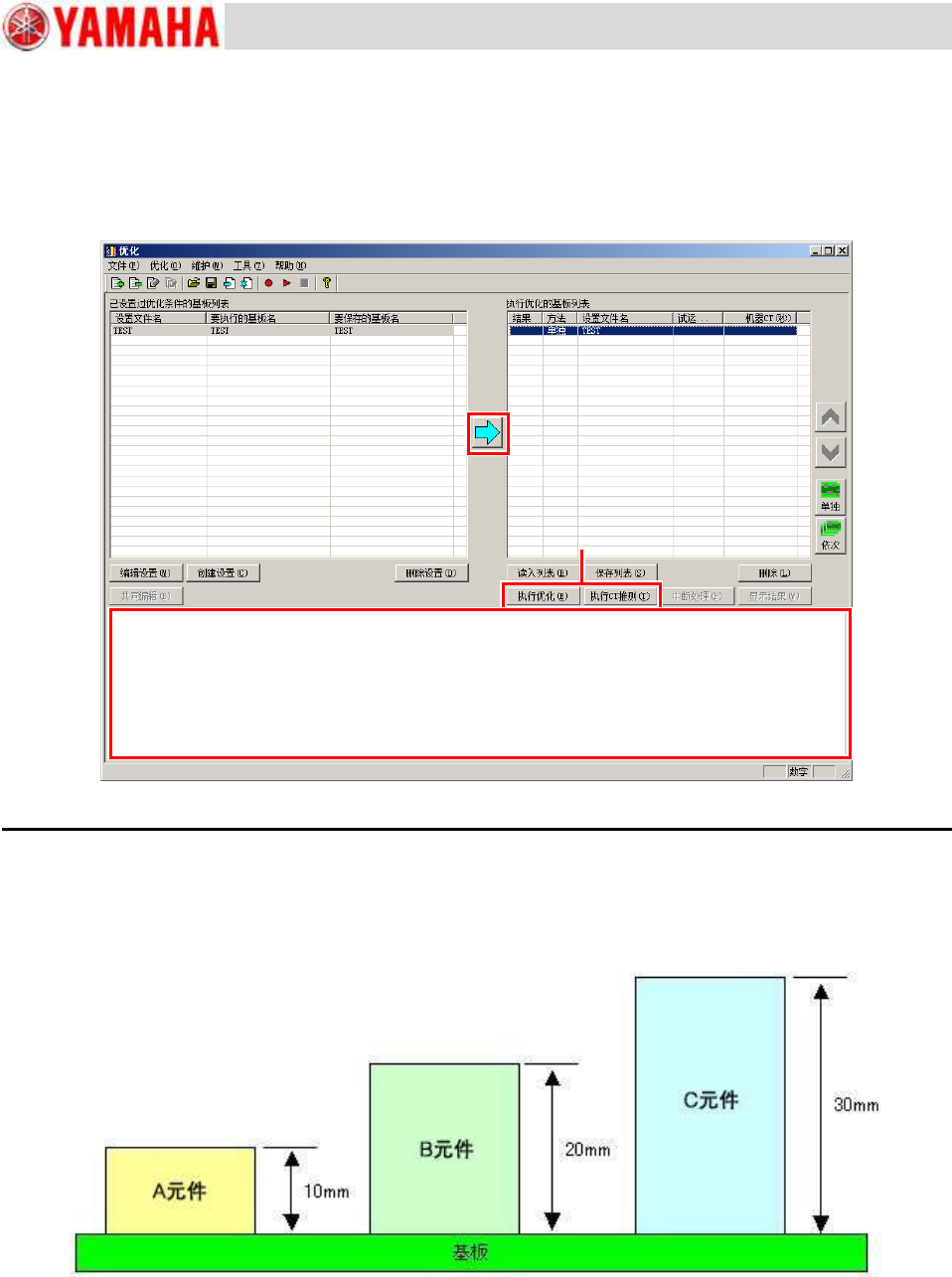Click the 要执行的基板名 column header

268,318
